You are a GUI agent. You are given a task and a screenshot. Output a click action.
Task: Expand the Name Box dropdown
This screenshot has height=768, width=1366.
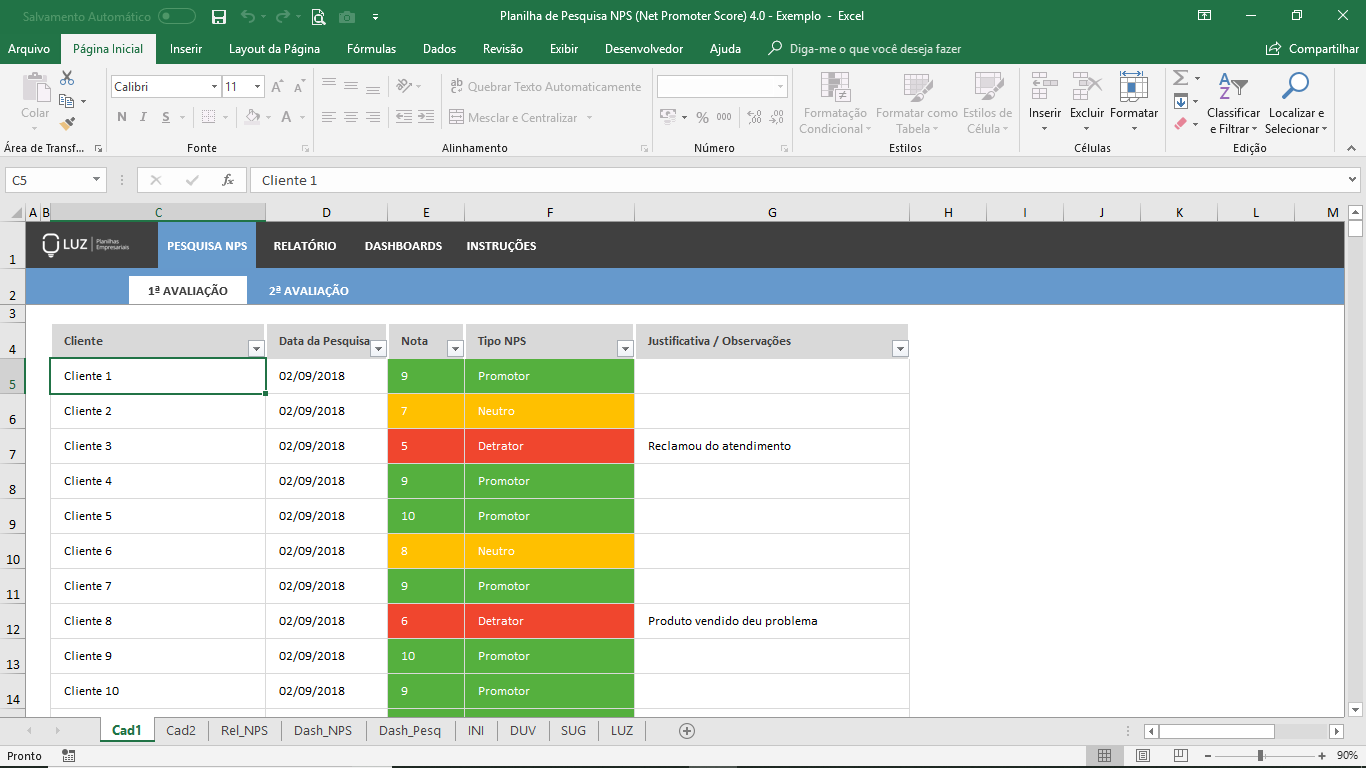pyautogui.click(x=97, y=180)
